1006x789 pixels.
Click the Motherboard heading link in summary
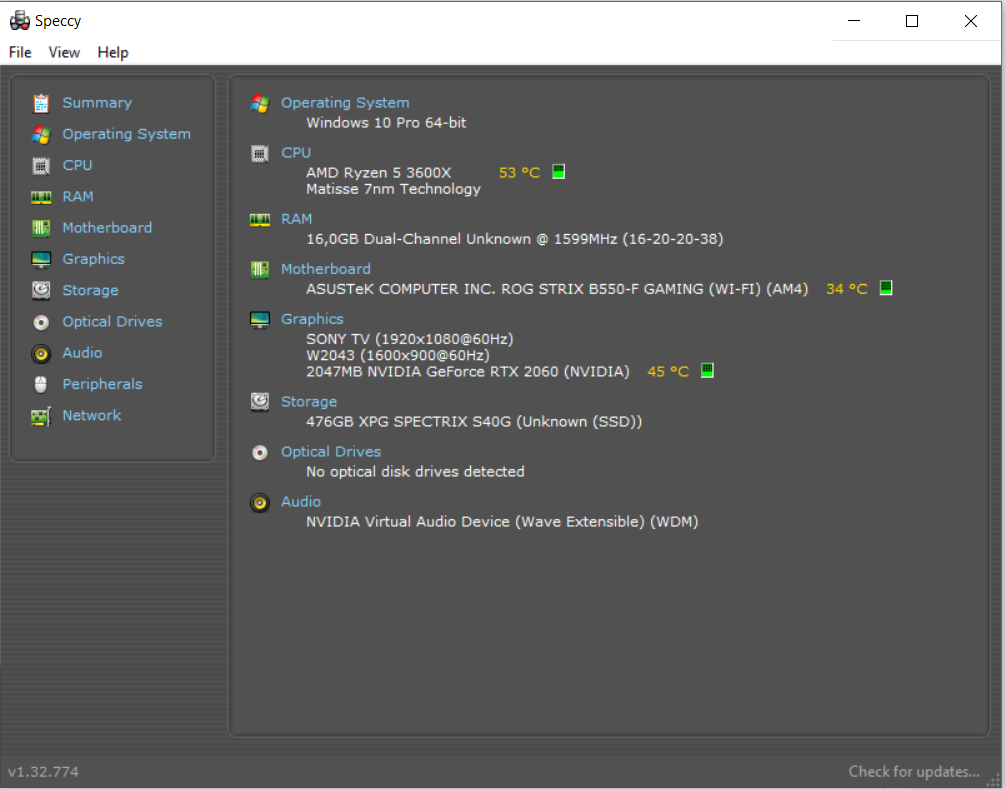tap(326, 269)
